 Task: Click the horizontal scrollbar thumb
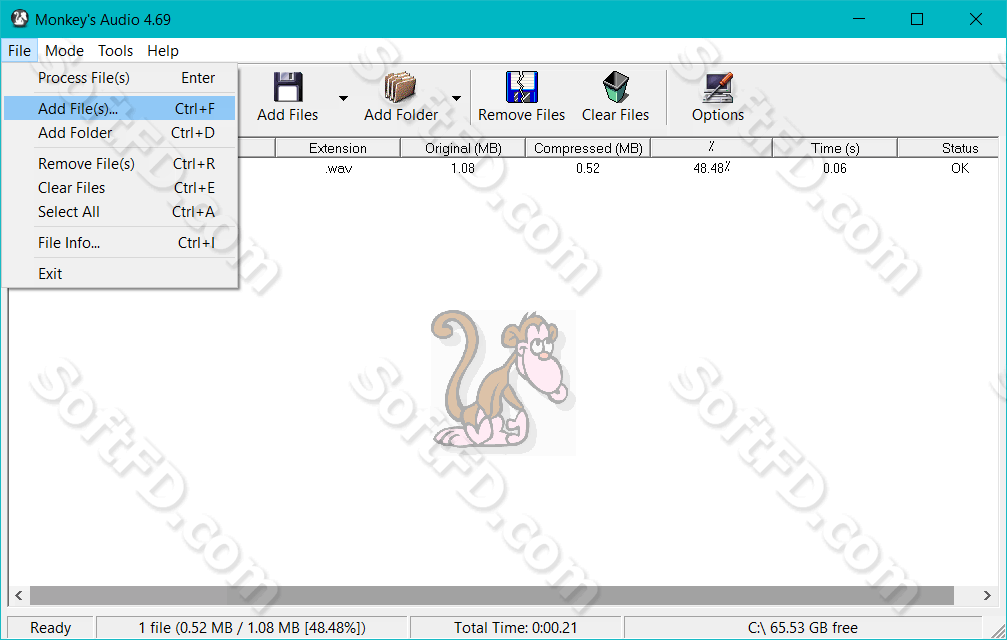[492, 595]
